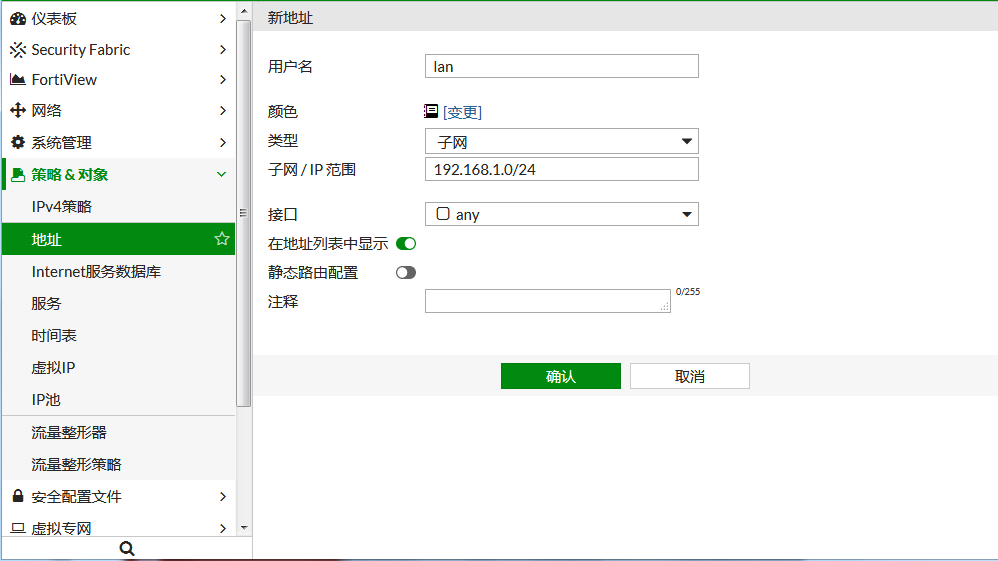998x561 pixels.
Task: Click the 网络 move-arrows icon
Action: coord(18,111)
